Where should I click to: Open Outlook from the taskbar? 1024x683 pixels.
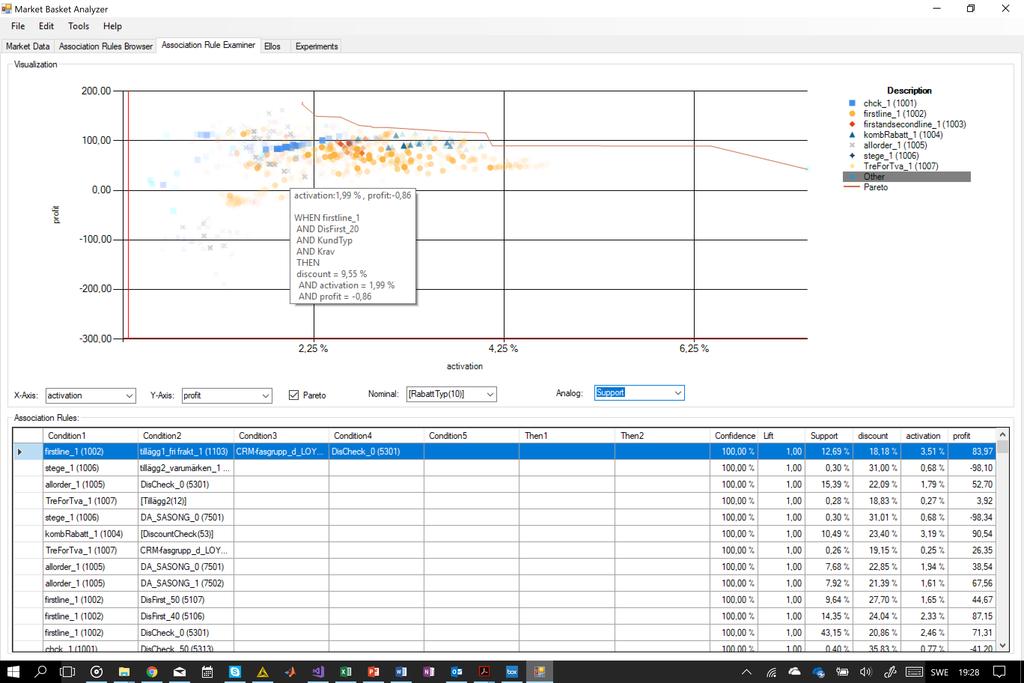(x=456, y=671)
